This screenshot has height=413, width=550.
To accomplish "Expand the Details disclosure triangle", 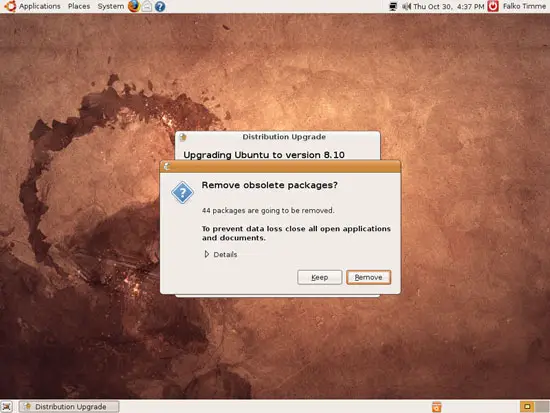I will 207,254.
